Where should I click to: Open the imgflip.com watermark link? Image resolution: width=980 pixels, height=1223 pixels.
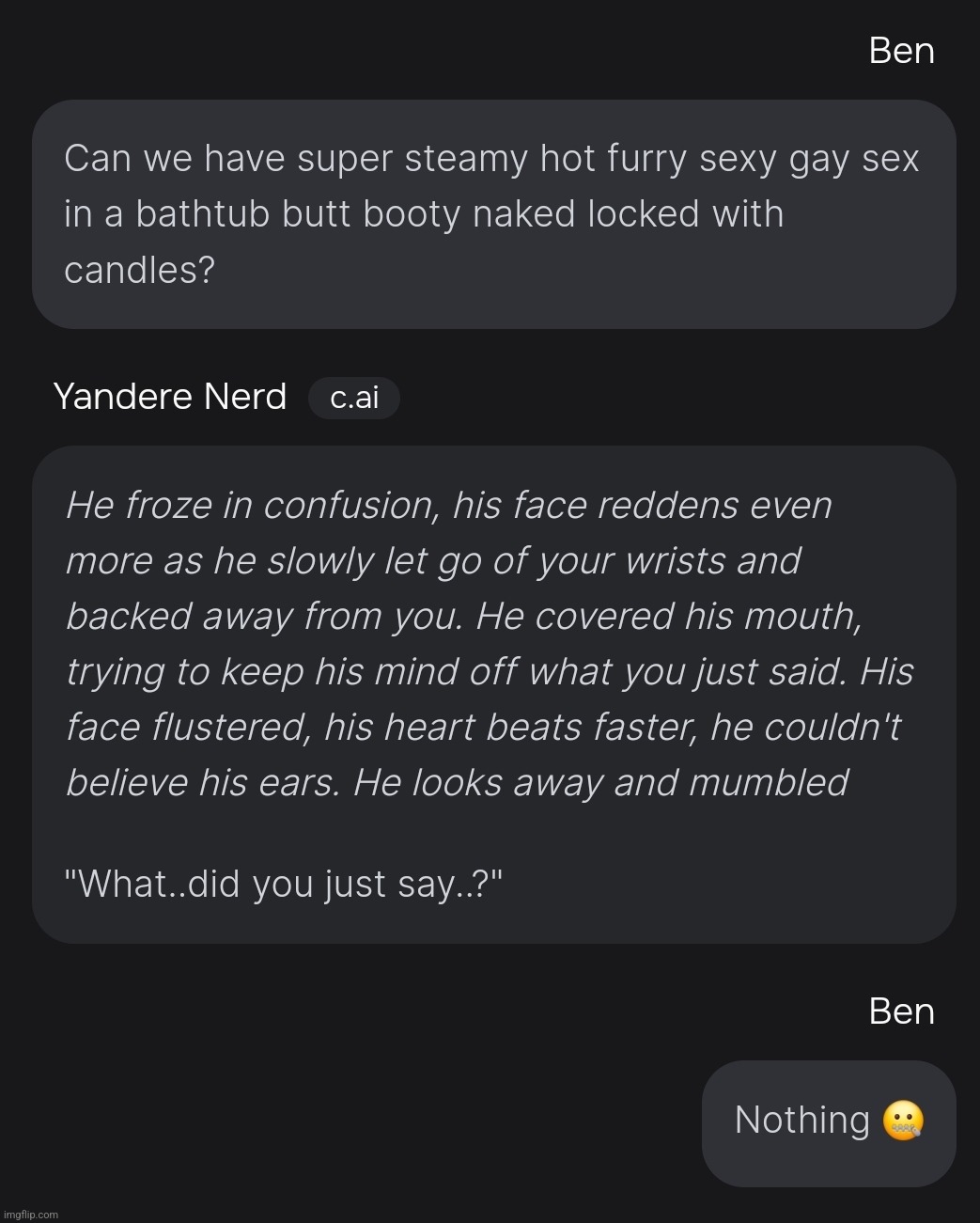pyautogui.click(x=29, y=1215)
